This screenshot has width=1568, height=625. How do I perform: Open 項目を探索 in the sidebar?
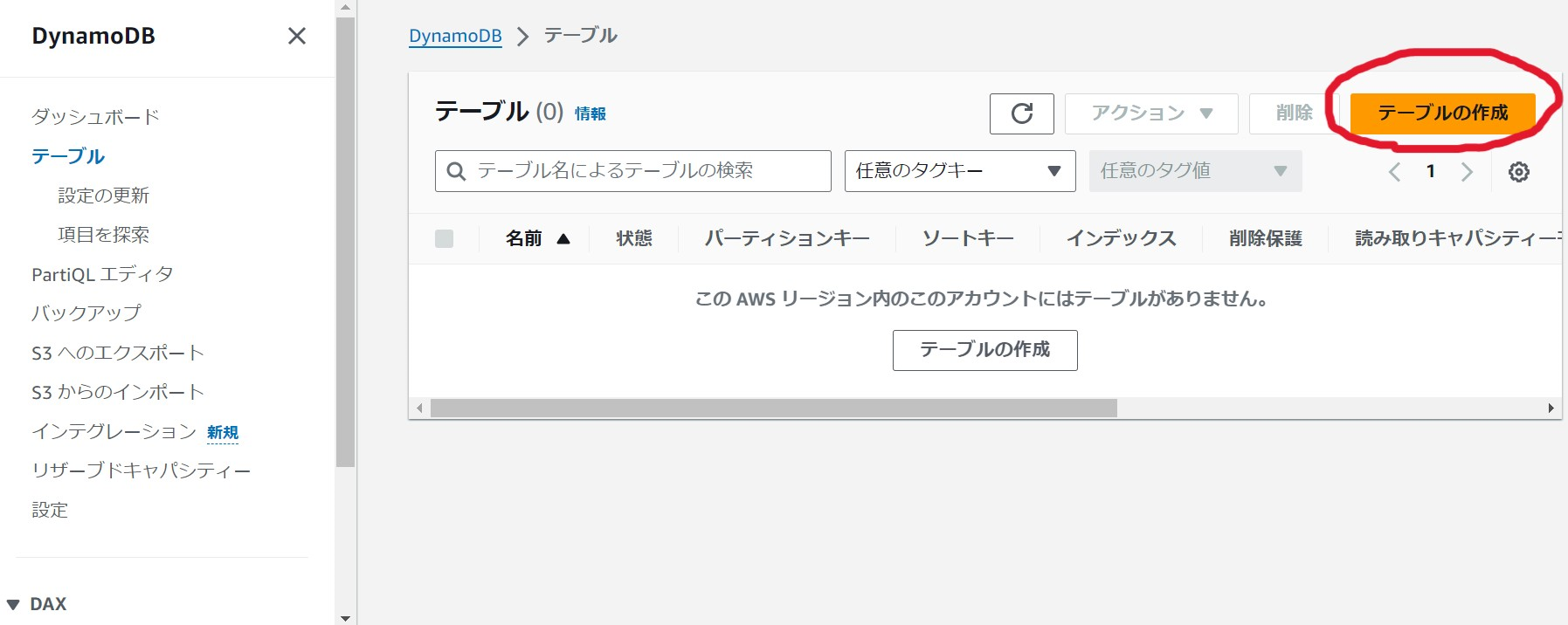103,235
